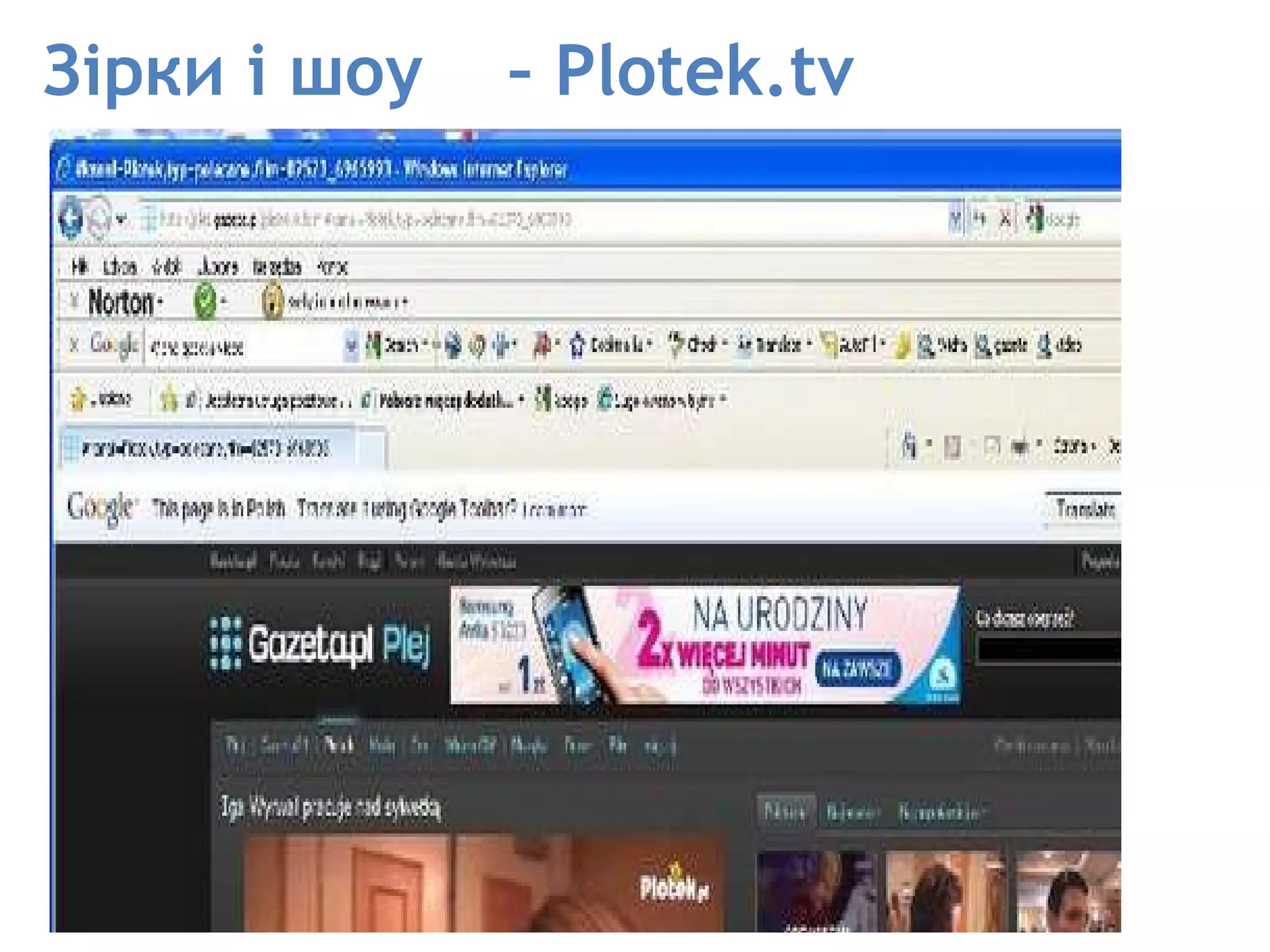Open the last favorites bar item, right of Google

coord(660,400)
